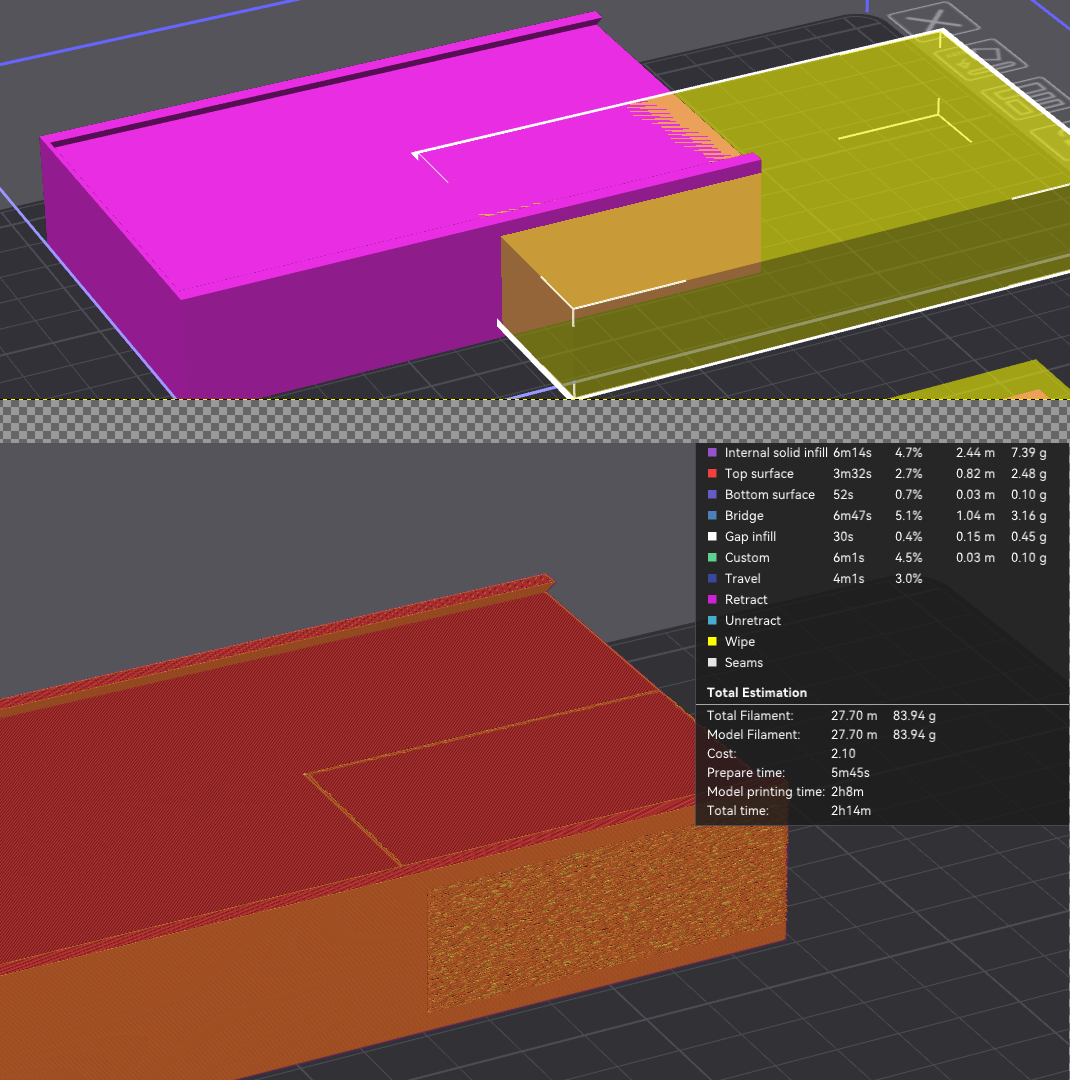Click the yellow Wipe swatch

(x=712, y=642)
